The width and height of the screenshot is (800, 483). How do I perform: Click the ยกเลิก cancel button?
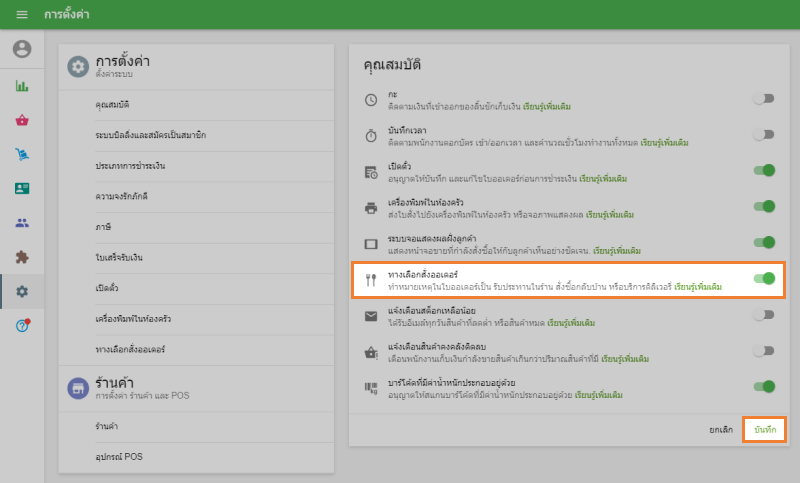tap(721, 429)
